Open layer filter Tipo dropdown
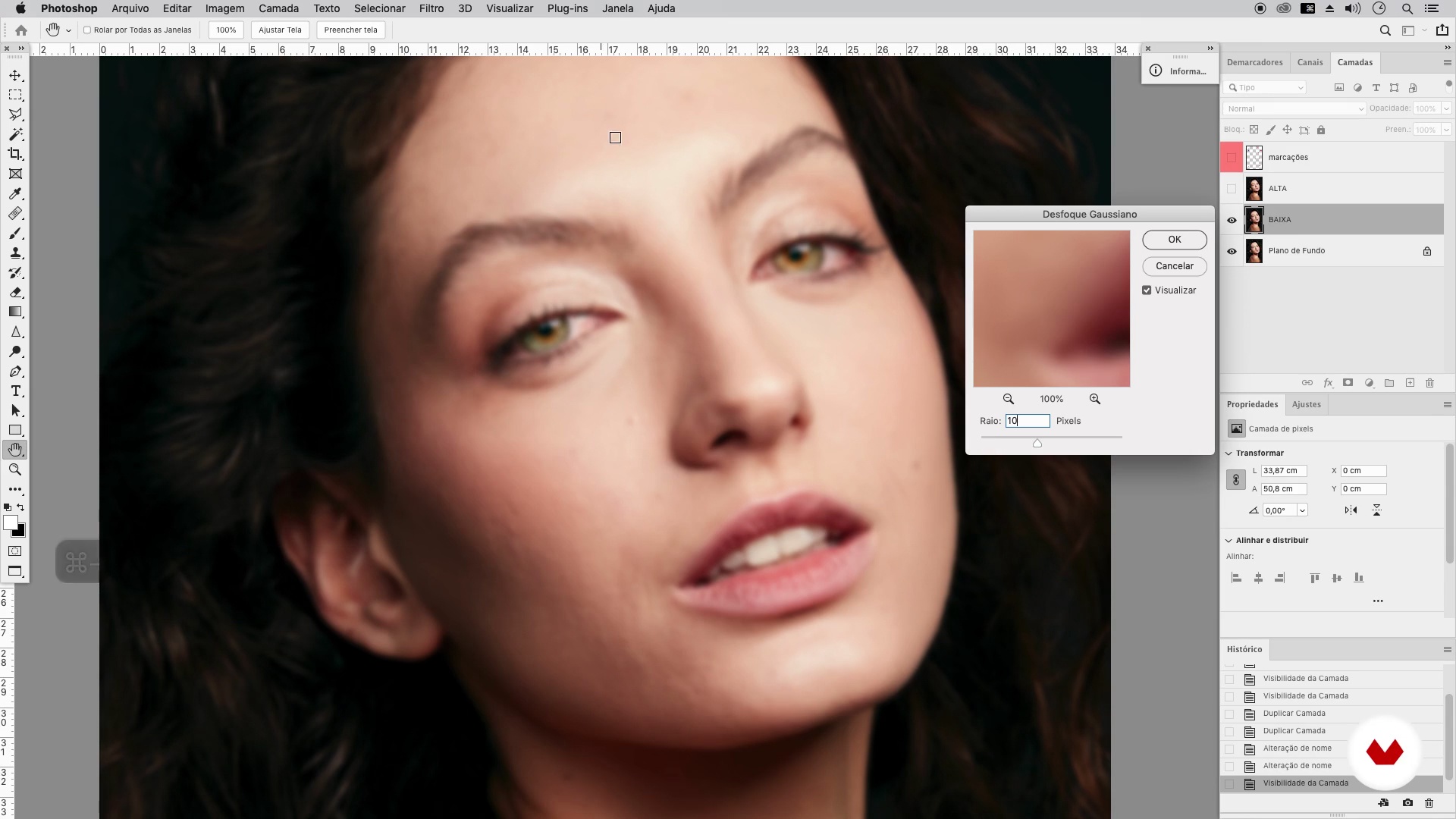This screenshot has width=1456, height=819. point(1266,87)
